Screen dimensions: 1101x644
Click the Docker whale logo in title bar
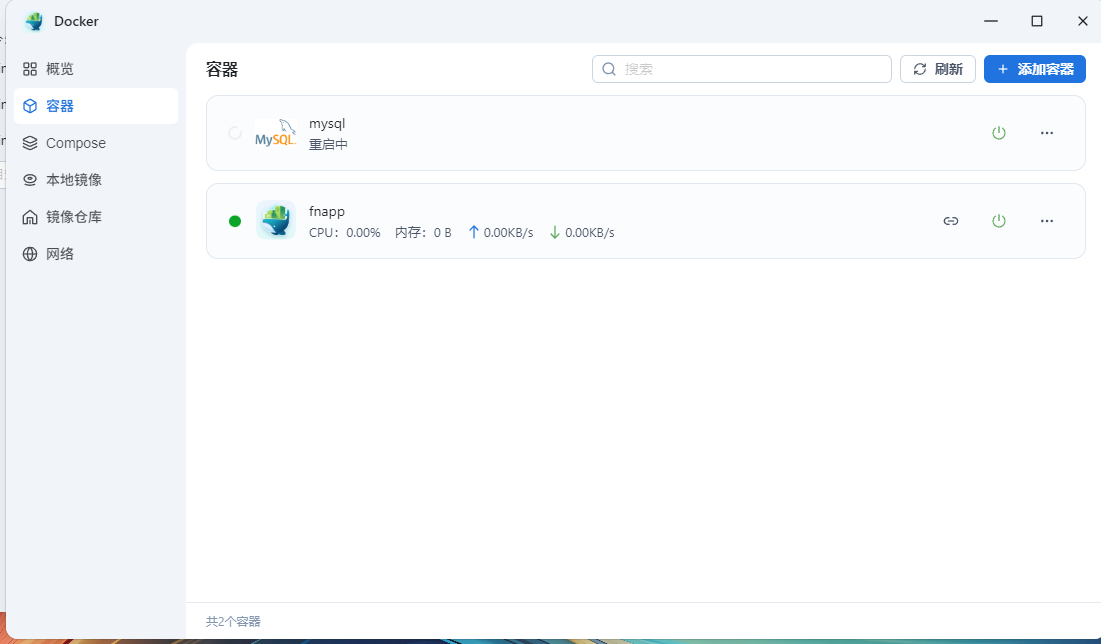tap(33, 22)
